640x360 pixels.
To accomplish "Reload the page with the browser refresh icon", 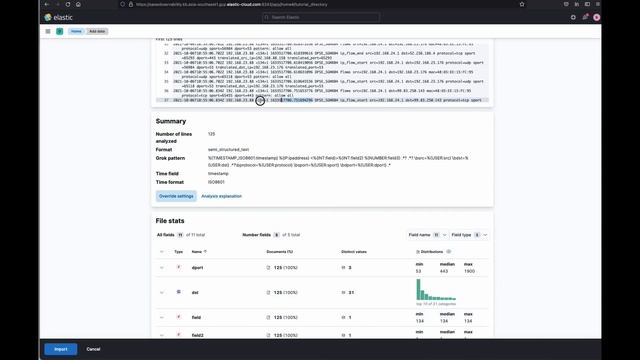I will [x=68, y=4].
